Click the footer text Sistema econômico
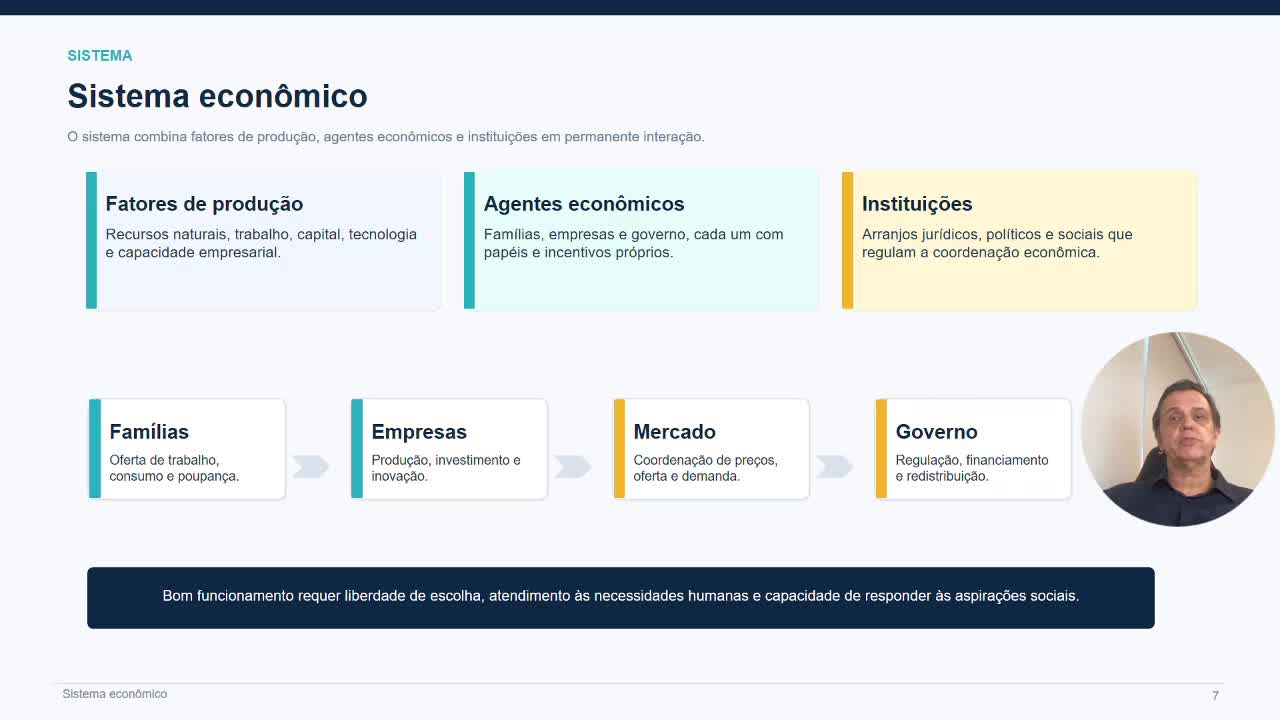1280x720 pixels. pyautogui.click(x=114, y=694)
